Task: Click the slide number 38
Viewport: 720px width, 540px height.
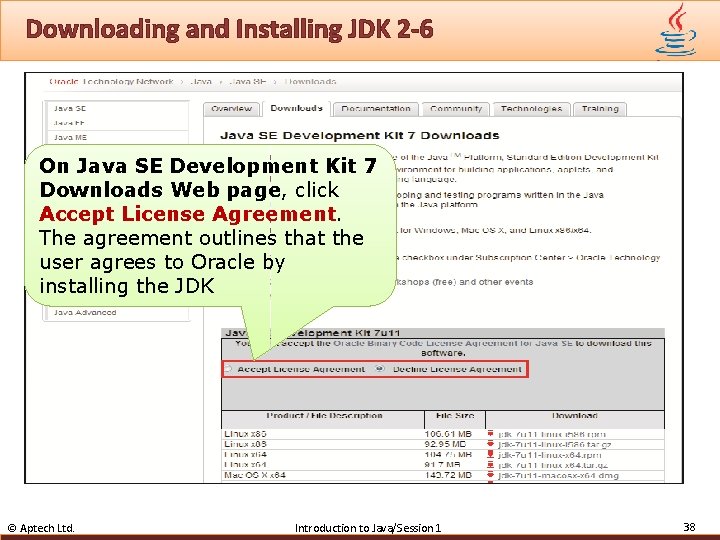Action: pos(689,527)
